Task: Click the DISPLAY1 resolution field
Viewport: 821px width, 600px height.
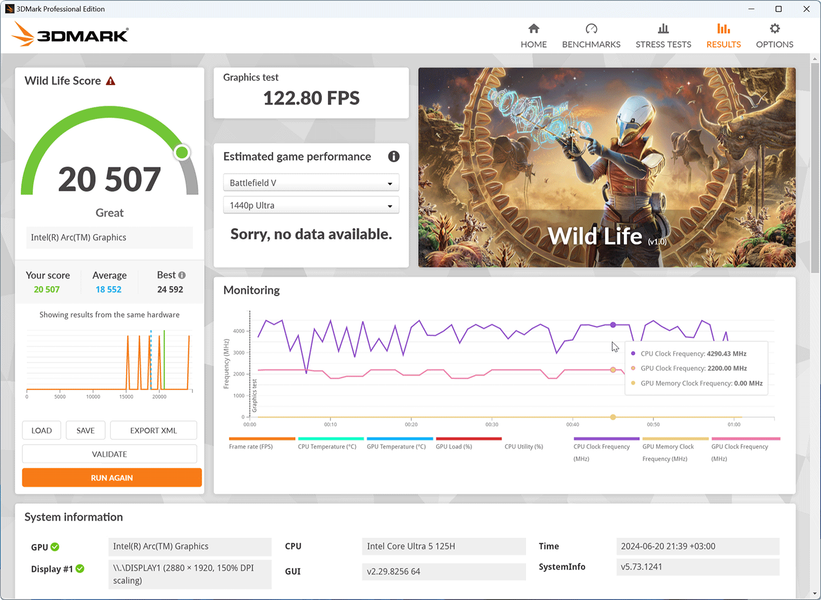Action: tap(190, 574)
